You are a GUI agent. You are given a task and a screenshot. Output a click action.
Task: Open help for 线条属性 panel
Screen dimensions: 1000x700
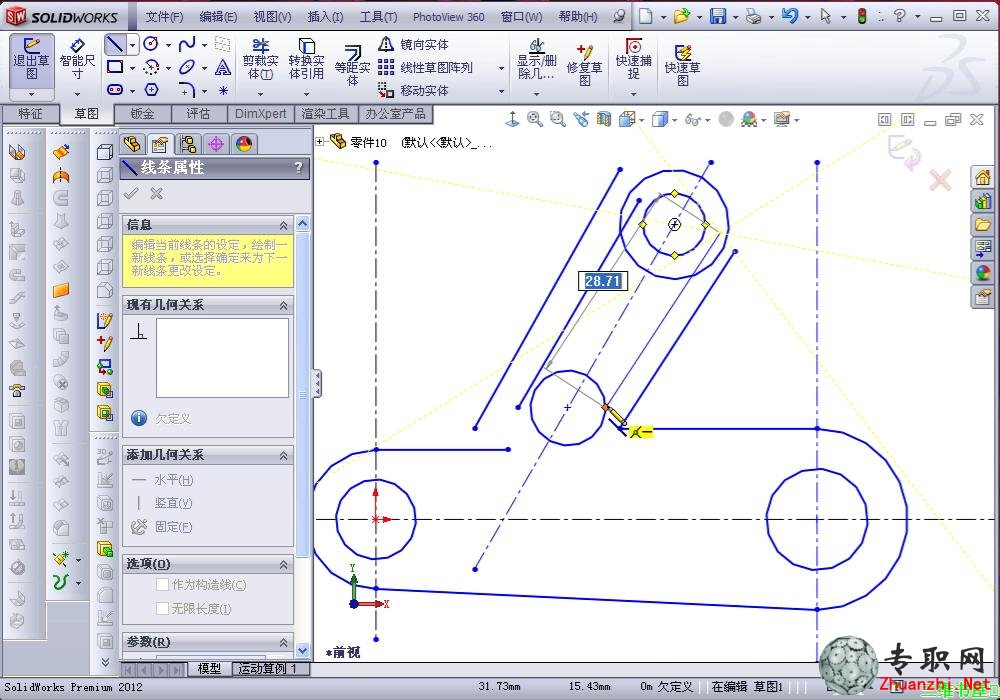pyautogui.click(x=298, y=168)
